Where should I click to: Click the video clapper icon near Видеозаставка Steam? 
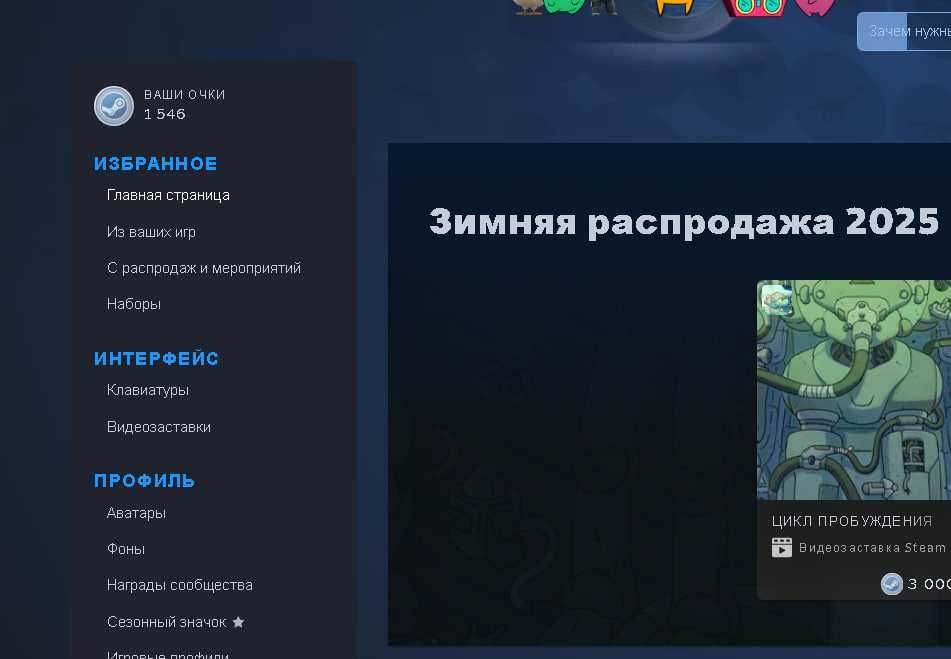[x=782, y=547]
